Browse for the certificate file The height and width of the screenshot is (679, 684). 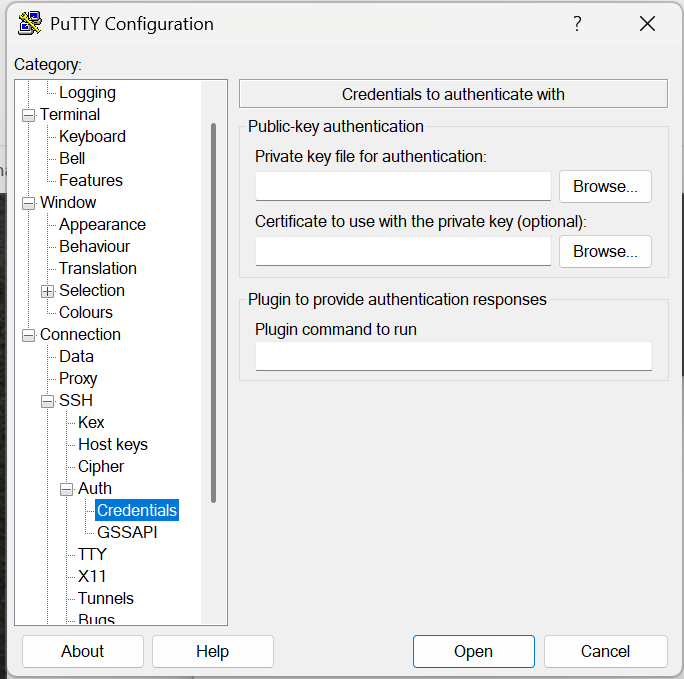[605, 251]
